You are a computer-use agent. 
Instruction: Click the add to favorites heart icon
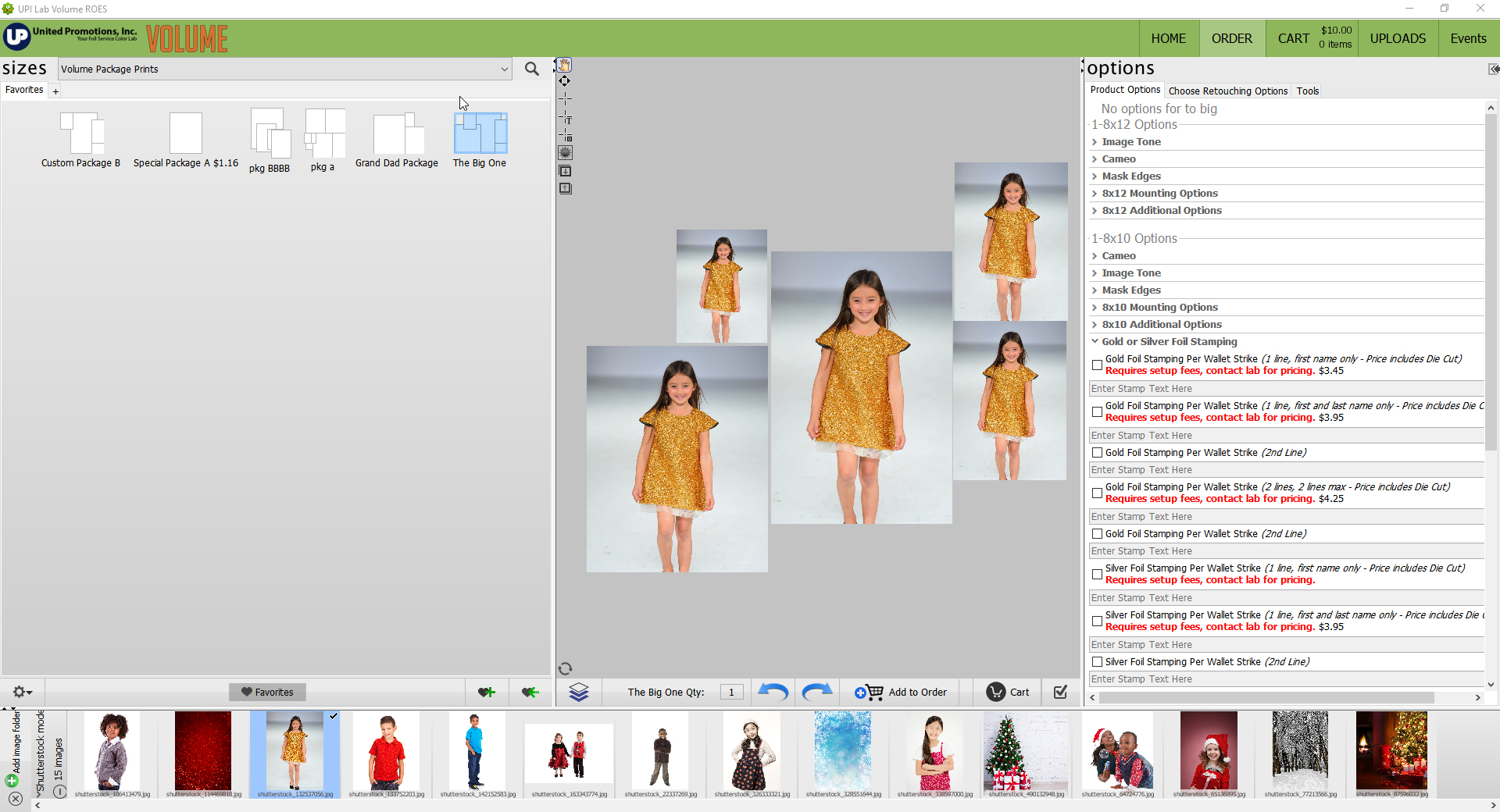486,692
